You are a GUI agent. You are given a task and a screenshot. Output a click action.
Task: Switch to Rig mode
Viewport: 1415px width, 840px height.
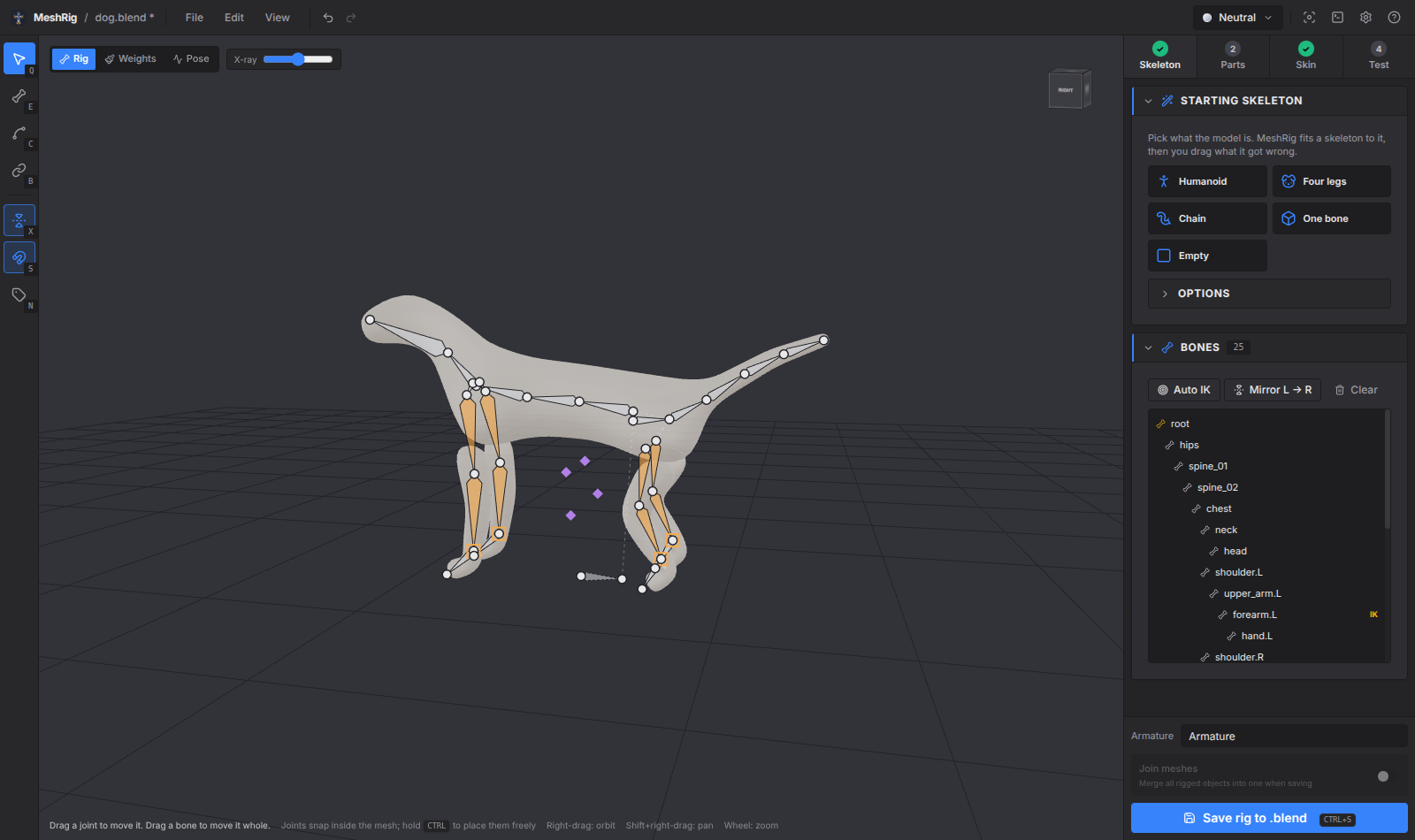click(x=74, y=59)
